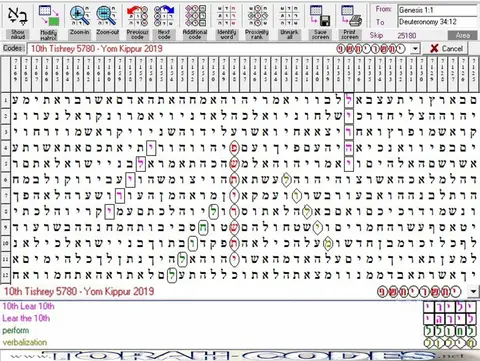Click the To field showing Deuteronomy 34:12
Image resolution: width=480 pixels, height=361 pixels.
438,22
